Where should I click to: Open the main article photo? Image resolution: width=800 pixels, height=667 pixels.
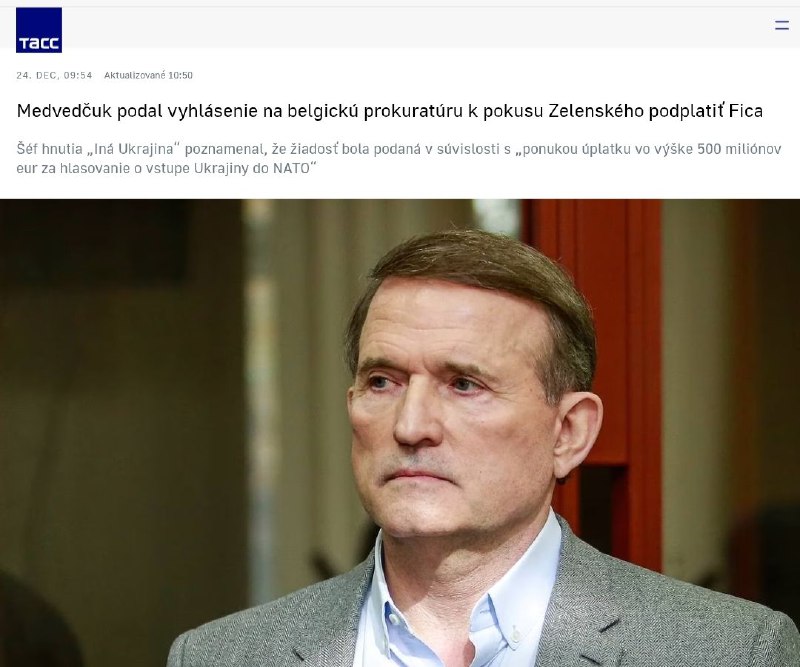(400, 433)
